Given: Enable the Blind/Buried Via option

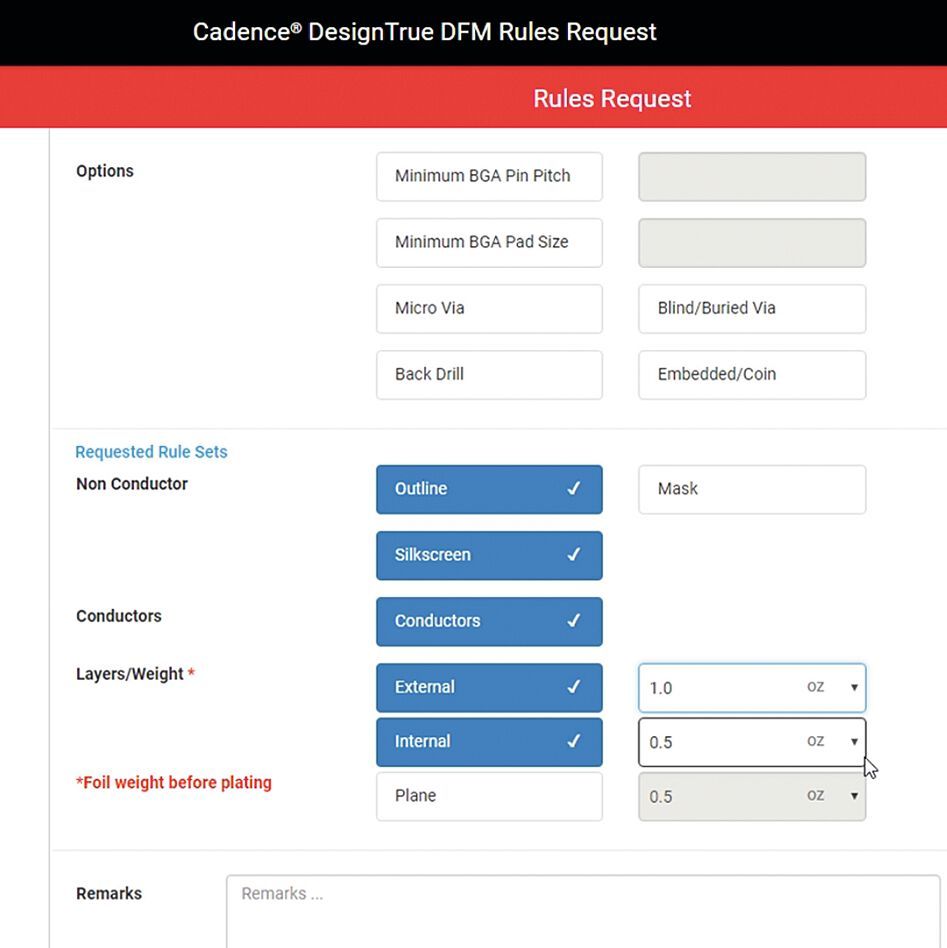Looking at the screenshot, I should pyautogui.click(x=751, y=308).
